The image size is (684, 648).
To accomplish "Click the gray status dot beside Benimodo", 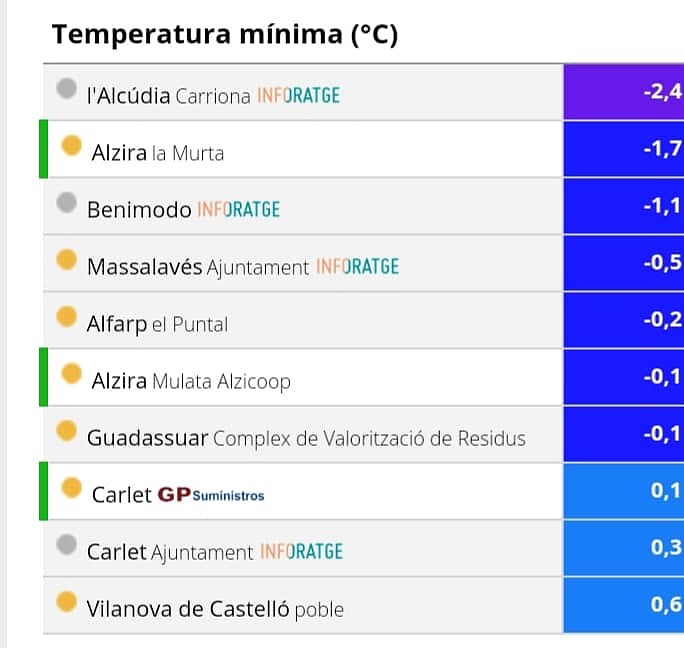I will tap(67, 203).
